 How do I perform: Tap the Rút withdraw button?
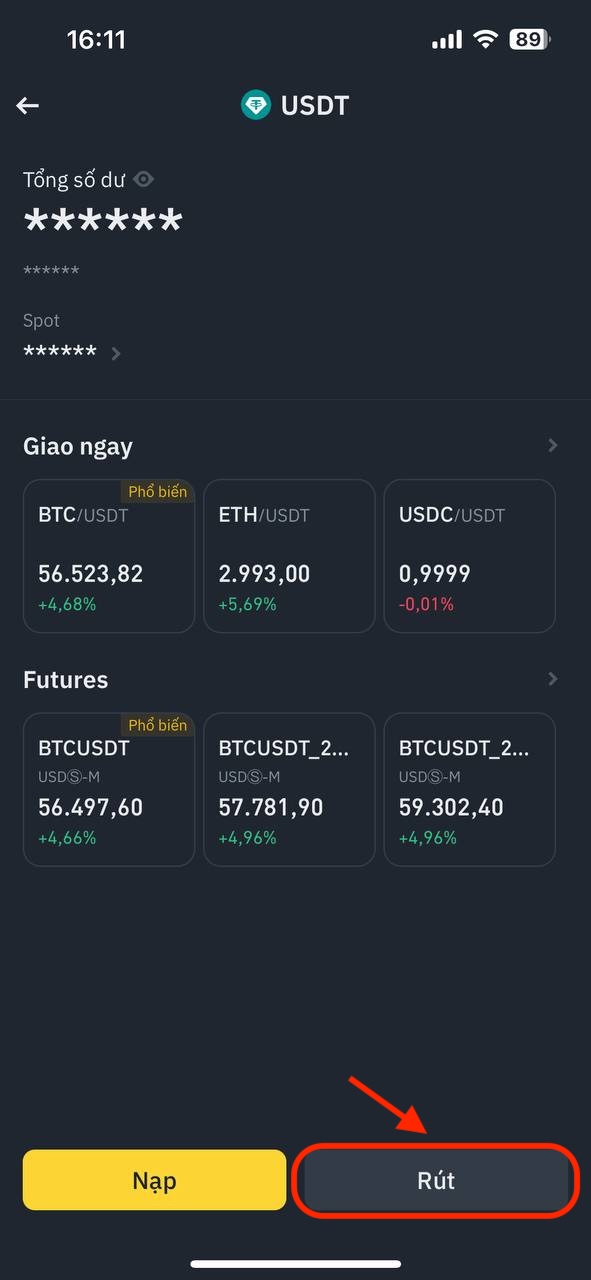coord(436,1180)
